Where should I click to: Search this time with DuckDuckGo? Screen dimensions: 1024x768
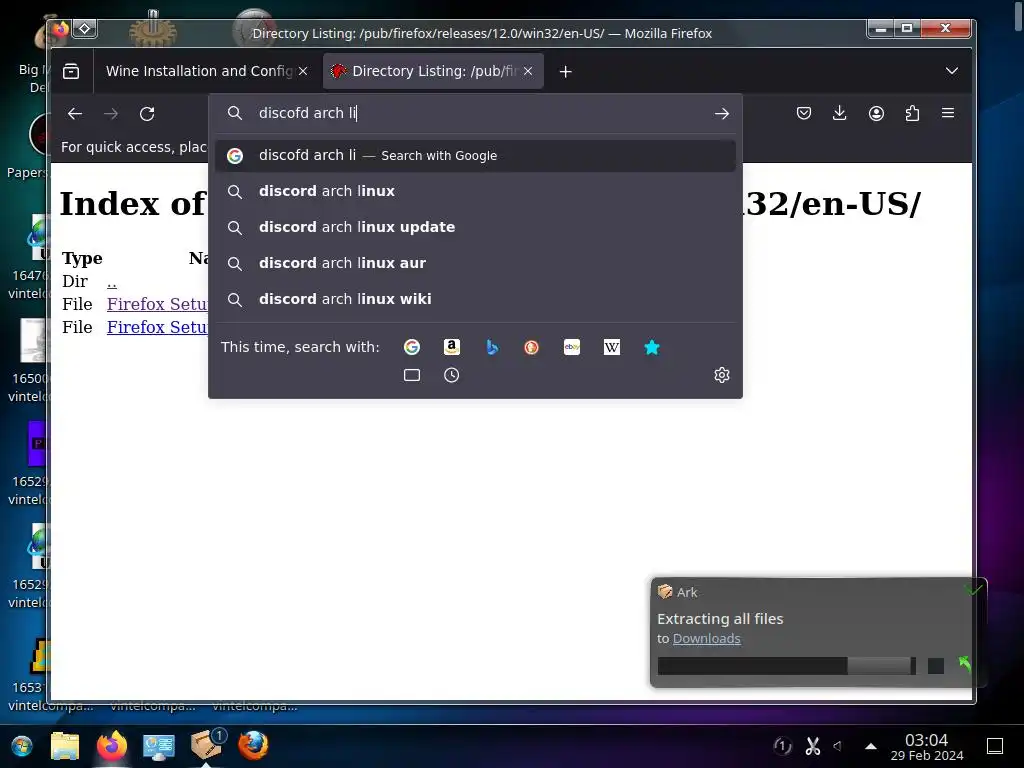click(532, 347)
